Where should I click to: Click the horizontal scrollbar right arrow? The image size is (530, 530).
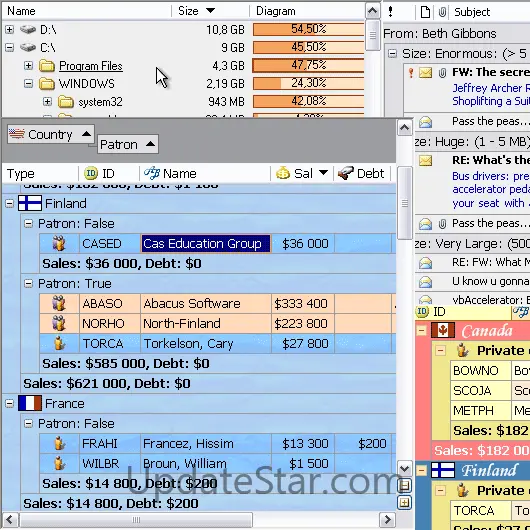(387, 519)
